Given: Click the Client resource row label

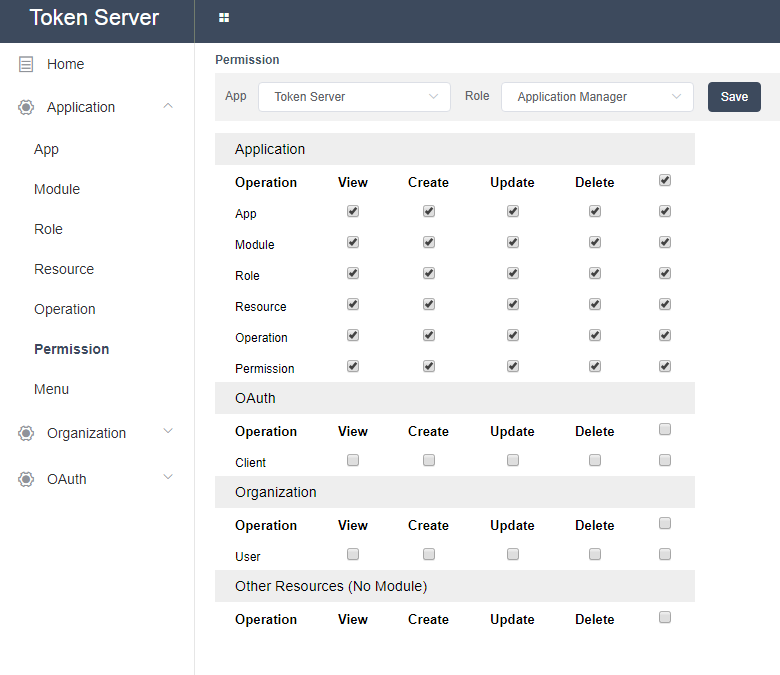Looking at the screenshot, I should [250, 463].
